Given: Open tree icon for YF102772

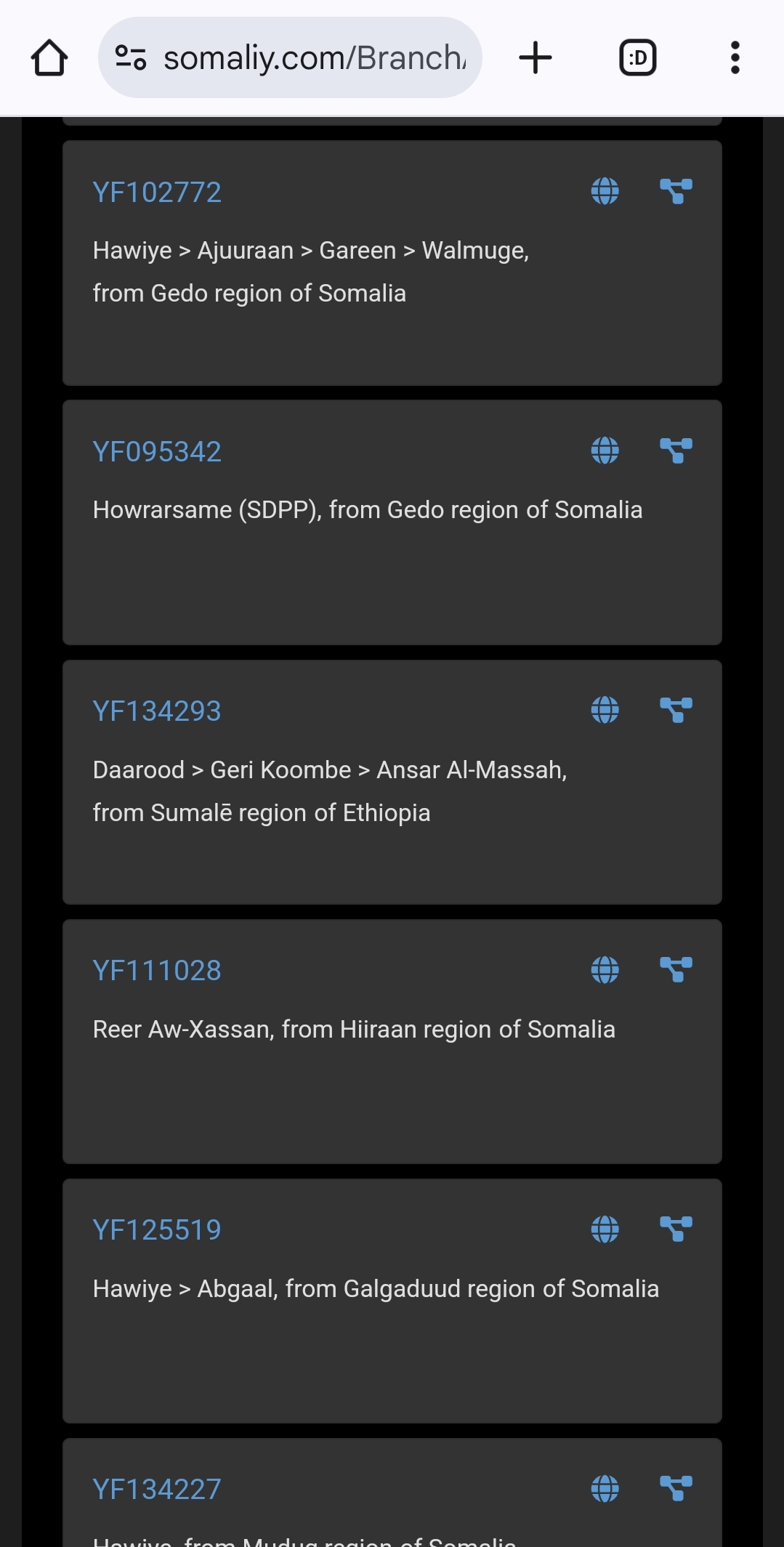Looking at the screenshot, I should [676, 192].
